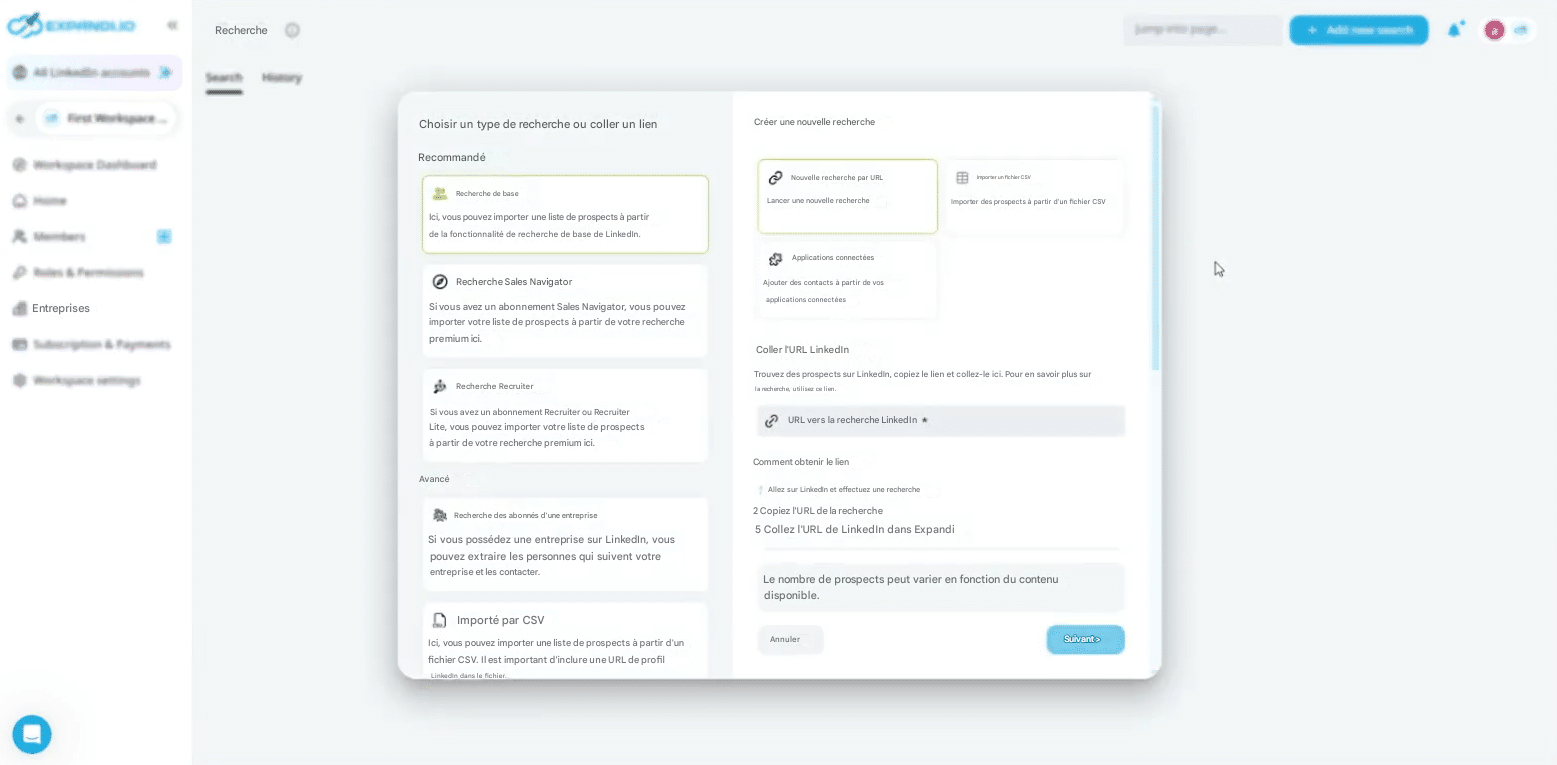Expand the All LinkedIn accounts selector

[x=92, y=73]
